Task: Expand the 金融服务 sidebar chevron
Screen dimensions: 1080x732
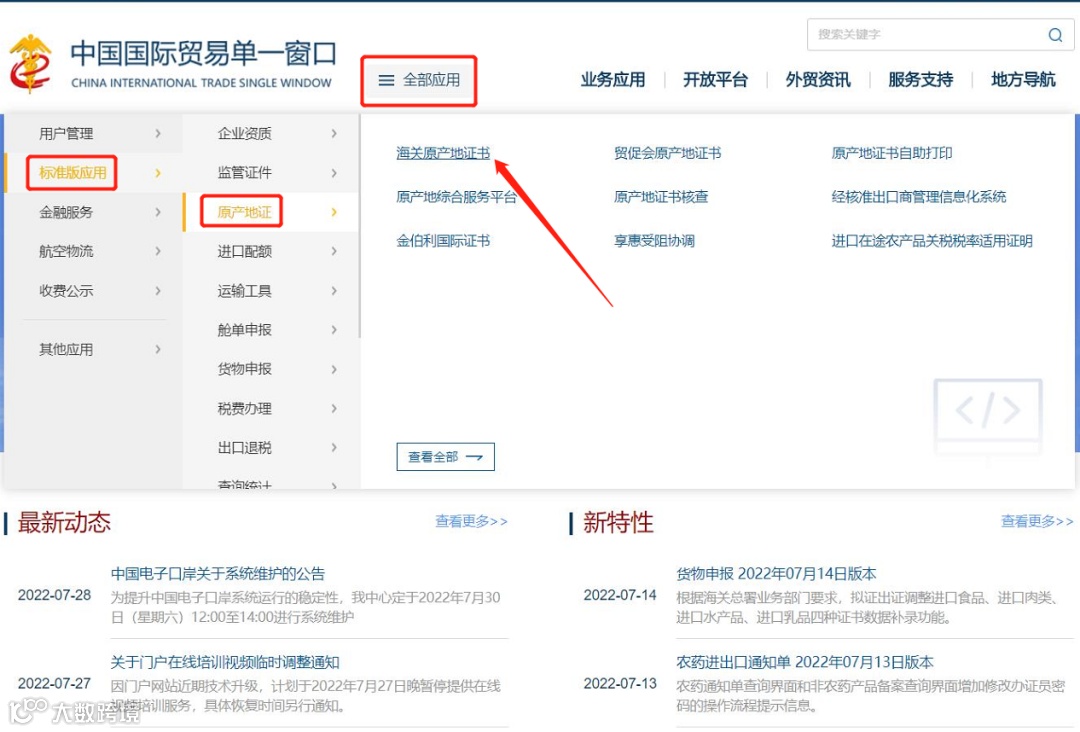Action: (160, 212)
